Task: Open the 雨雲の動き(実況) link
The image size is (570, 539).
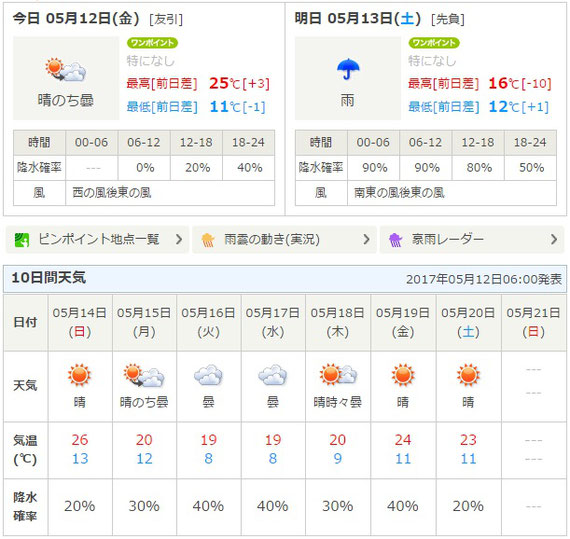Action: point(284,240)
